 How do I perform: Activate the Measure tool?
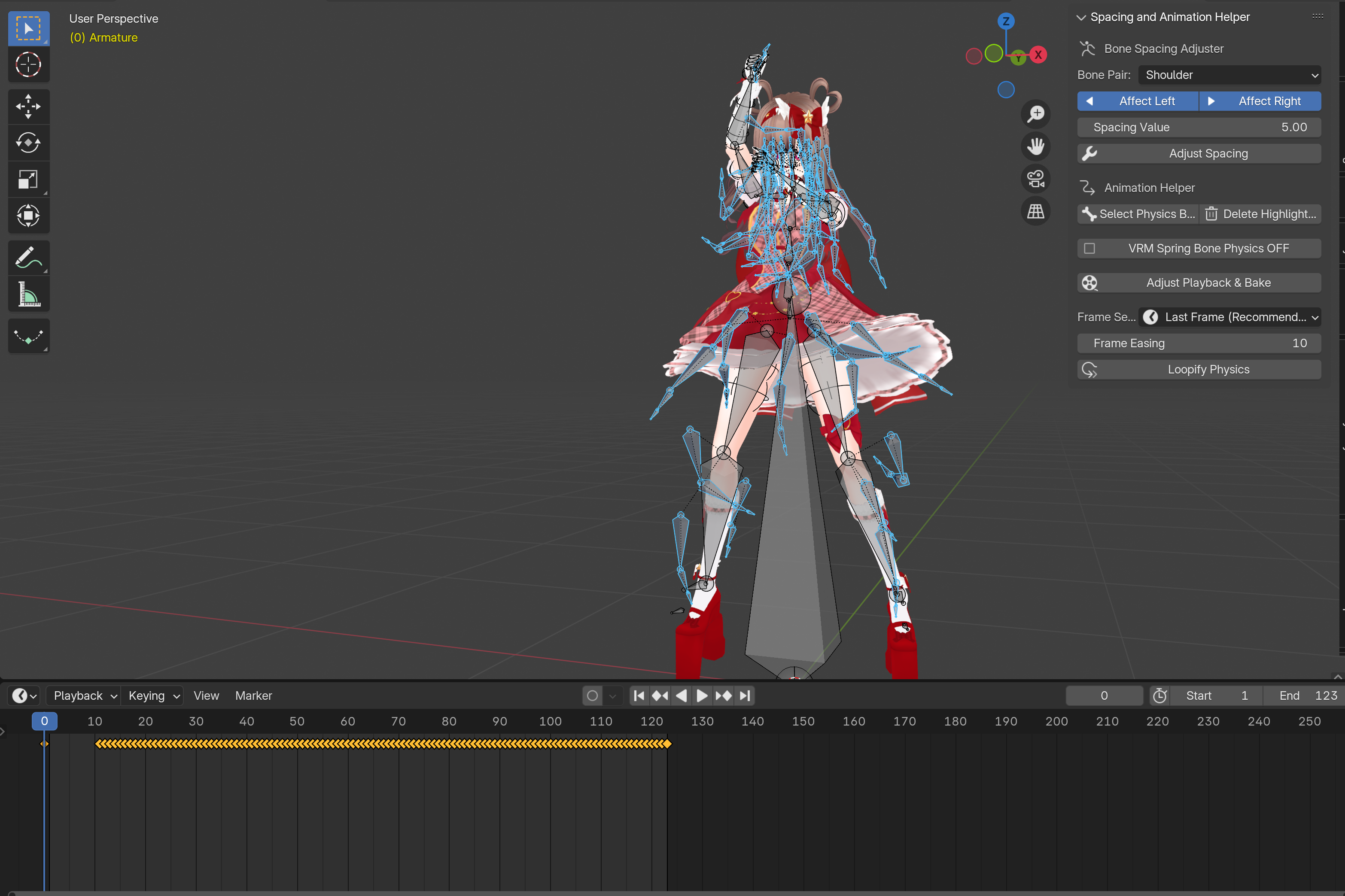[28, 294]
